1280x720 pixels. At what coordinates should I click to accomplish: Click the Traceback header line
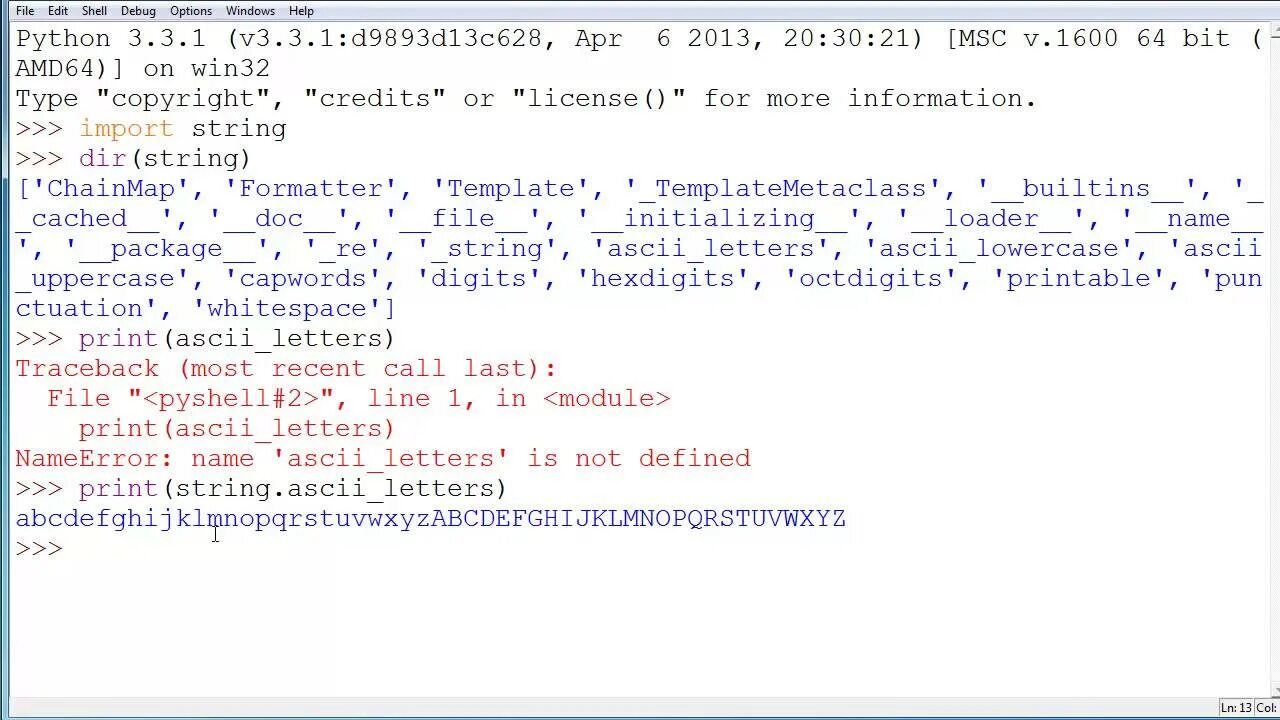pos(285,369)
